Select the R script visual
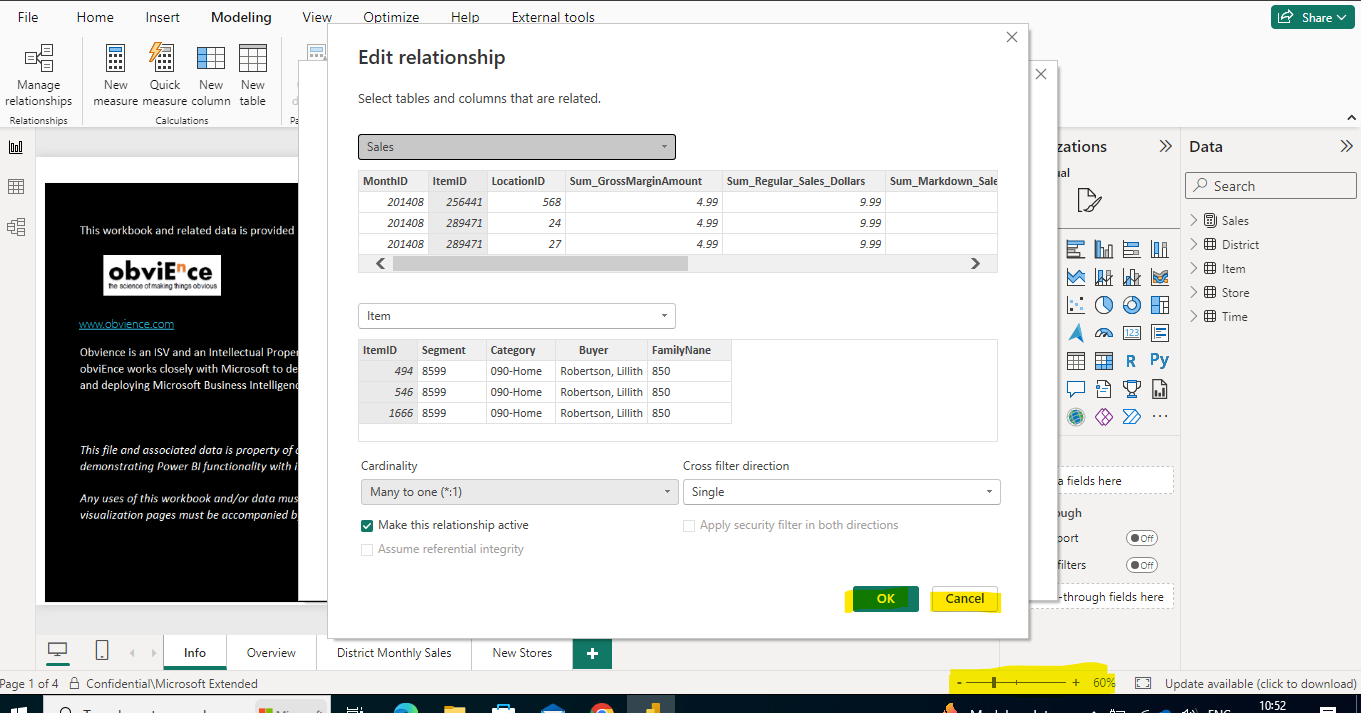 click(1132, 361)
